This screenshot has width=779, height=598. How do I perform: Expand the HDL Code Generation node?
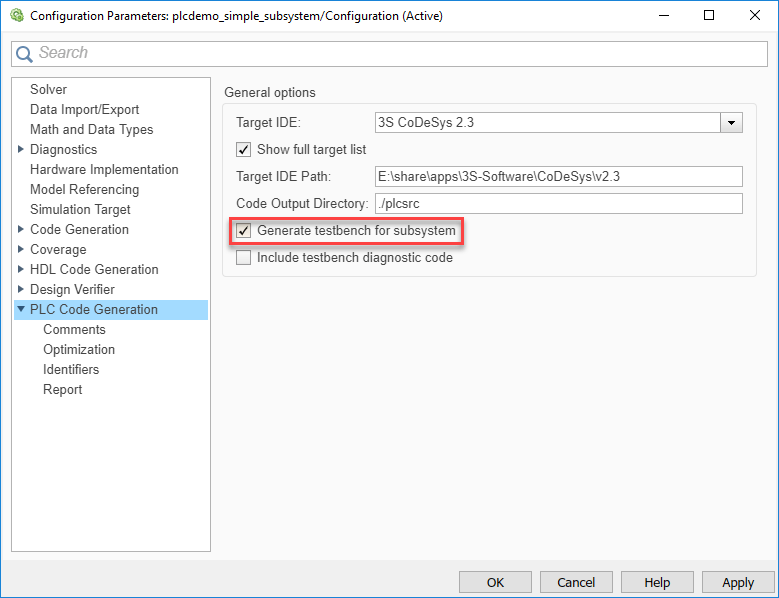coord(21,269)
